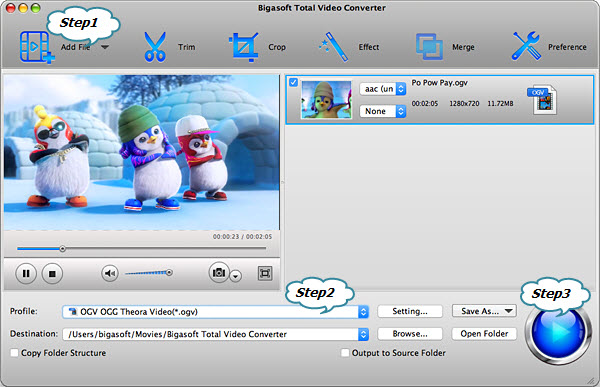Viewport: 600px width, 387px height.
Task: Click the video preview area
Action: pos(142,152)
